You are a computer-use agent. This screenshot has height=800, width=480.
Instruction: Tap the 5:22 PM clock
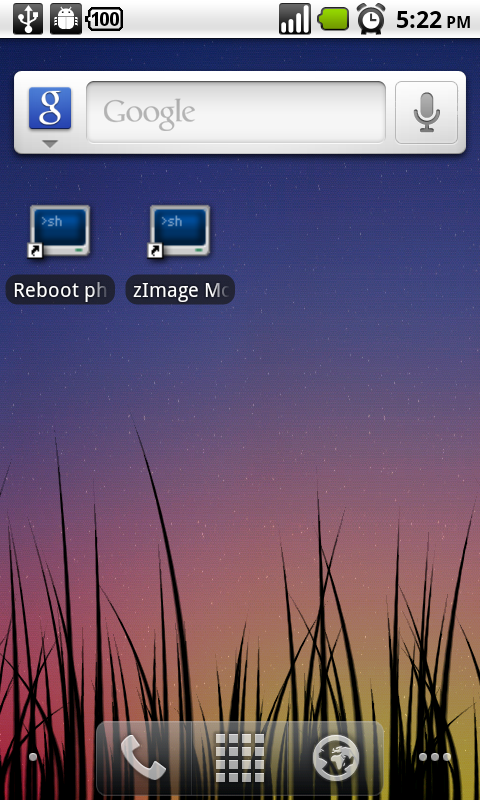(x=433, y=20)
